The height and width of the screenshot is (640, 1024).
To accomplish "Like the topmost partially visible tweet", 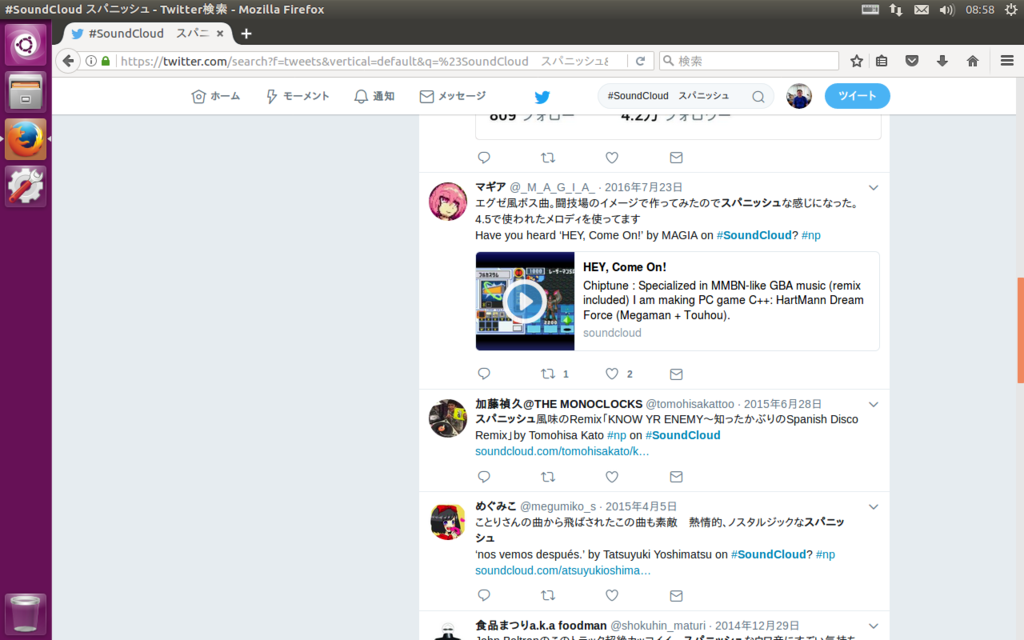I will pyautogui.click(x=612, y=157).
